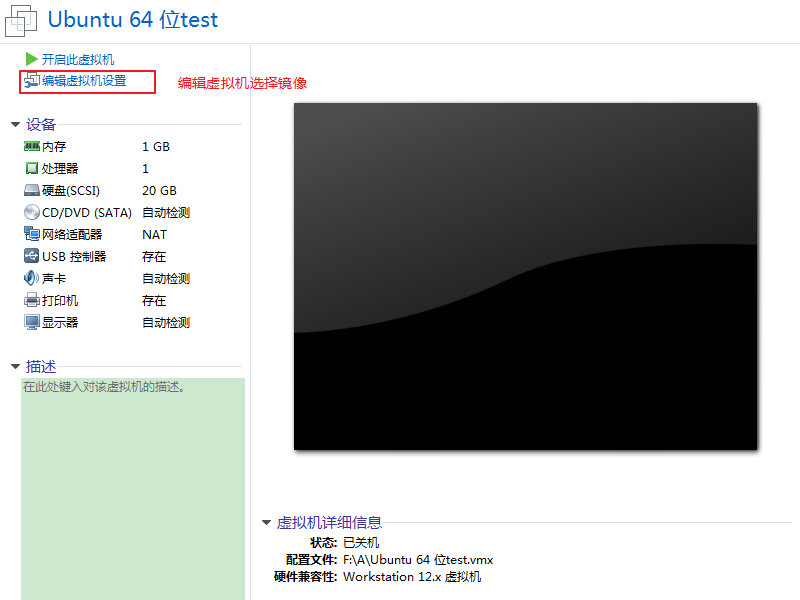This screenshot has height=600, width=800.
Task: Select the network adapter (网络适配器) icon
Action: point(32,235)
